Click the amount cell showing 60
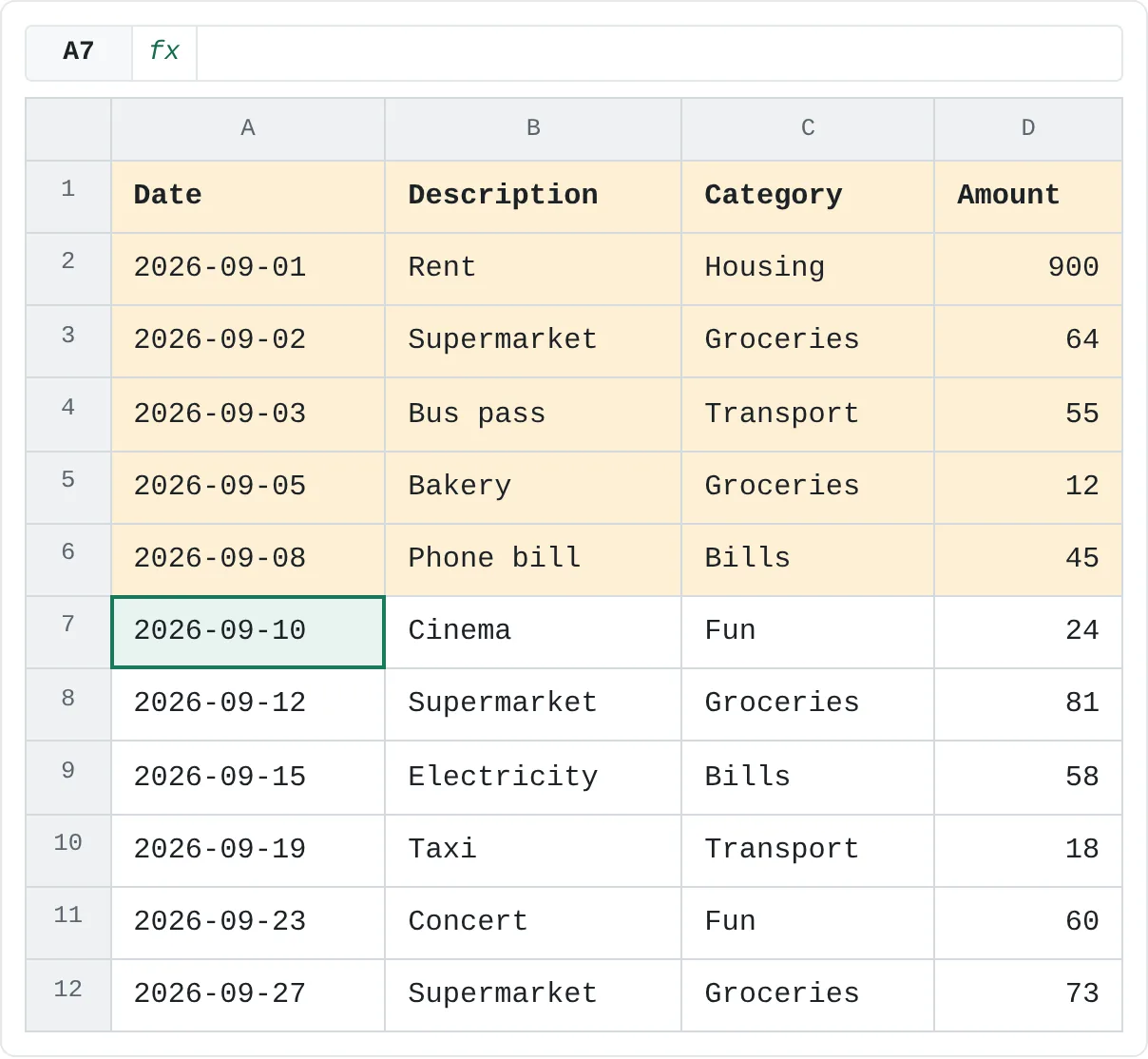The image size is (1148, 1059). pos(1028,923)
